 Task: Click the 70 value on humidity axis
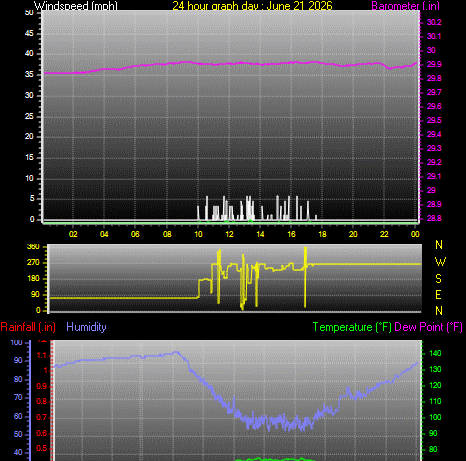pyautogui.click(x=18, y=397)
